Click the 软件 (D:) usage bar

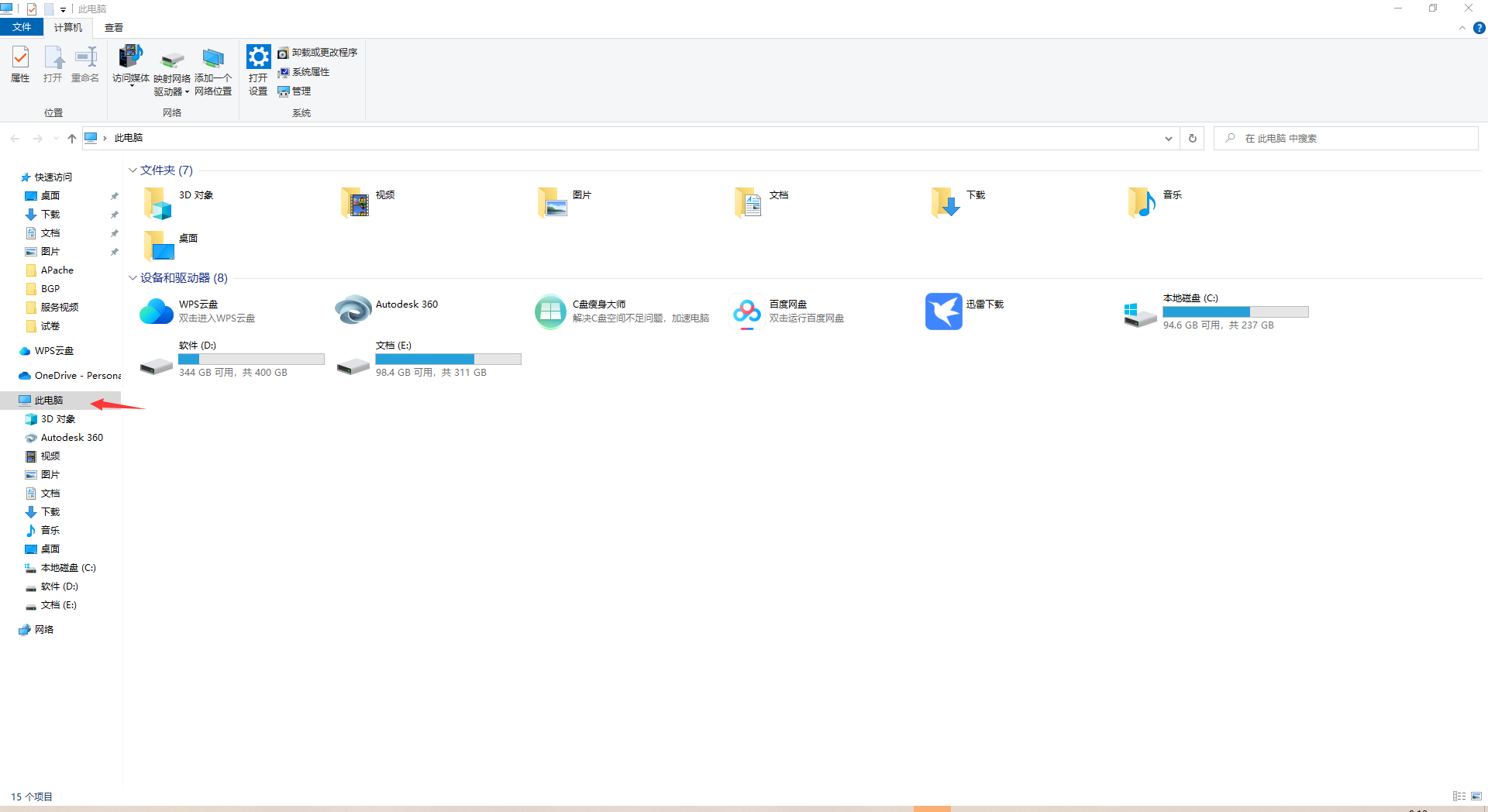(x=251, y=359)
